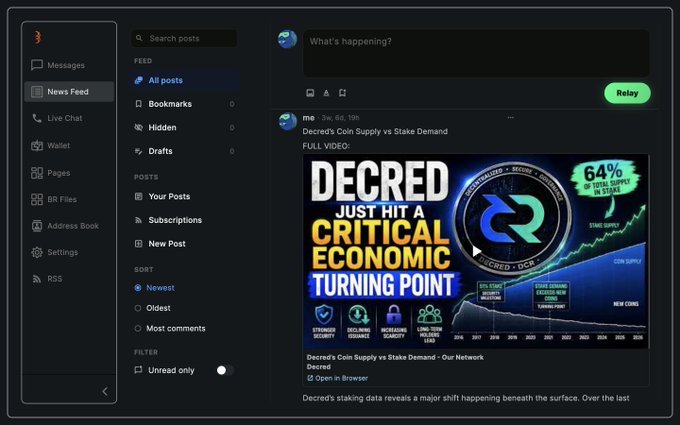Image resolution: width=680 pixels, height=425 pixels.
Task: Select the Newest sort option
Action: (x=155, y=288)
